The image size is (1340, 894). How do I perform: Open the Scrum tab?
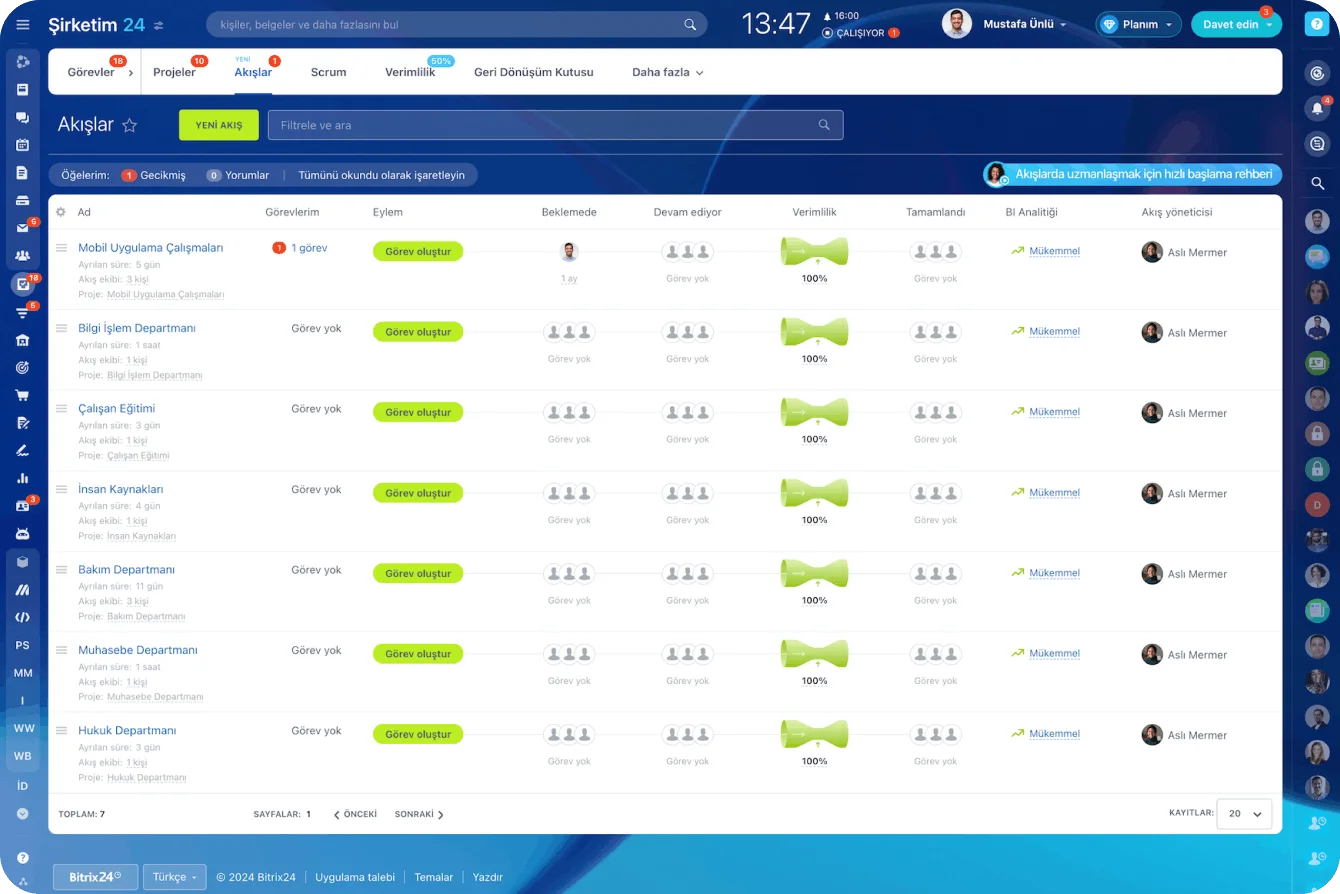[328, 72]
